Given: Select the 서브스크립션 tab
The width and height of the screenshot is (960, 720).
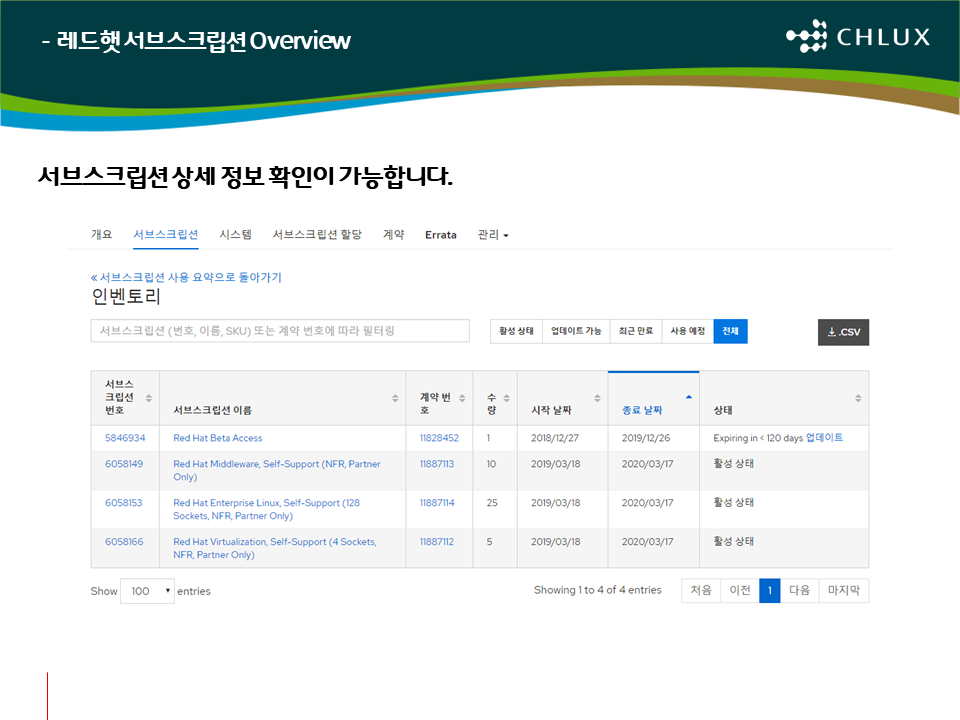Looking at the screenshot, I should tap(166, 234).
